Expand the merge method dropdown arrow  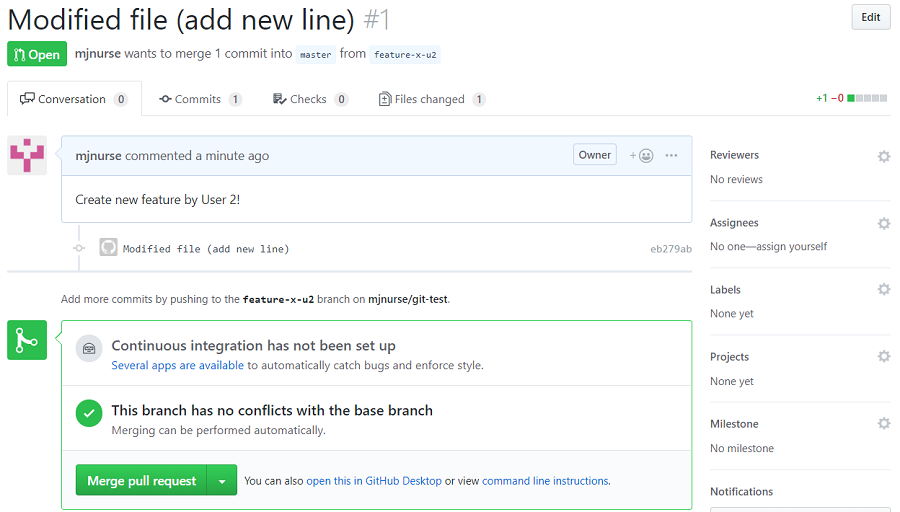(x=222, y=481)
